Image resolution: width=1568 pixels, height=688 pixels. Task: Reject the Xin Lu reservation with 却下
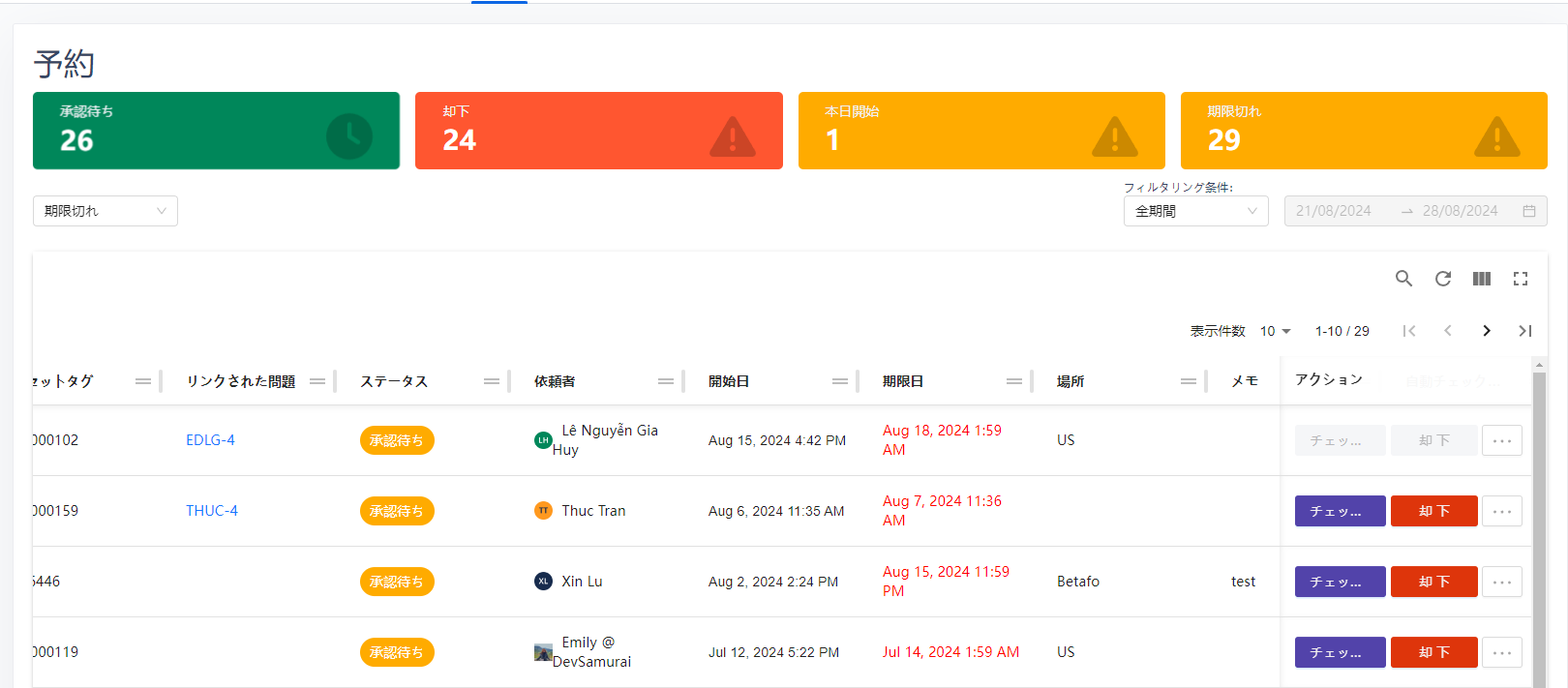click(x=1433, y=582)
